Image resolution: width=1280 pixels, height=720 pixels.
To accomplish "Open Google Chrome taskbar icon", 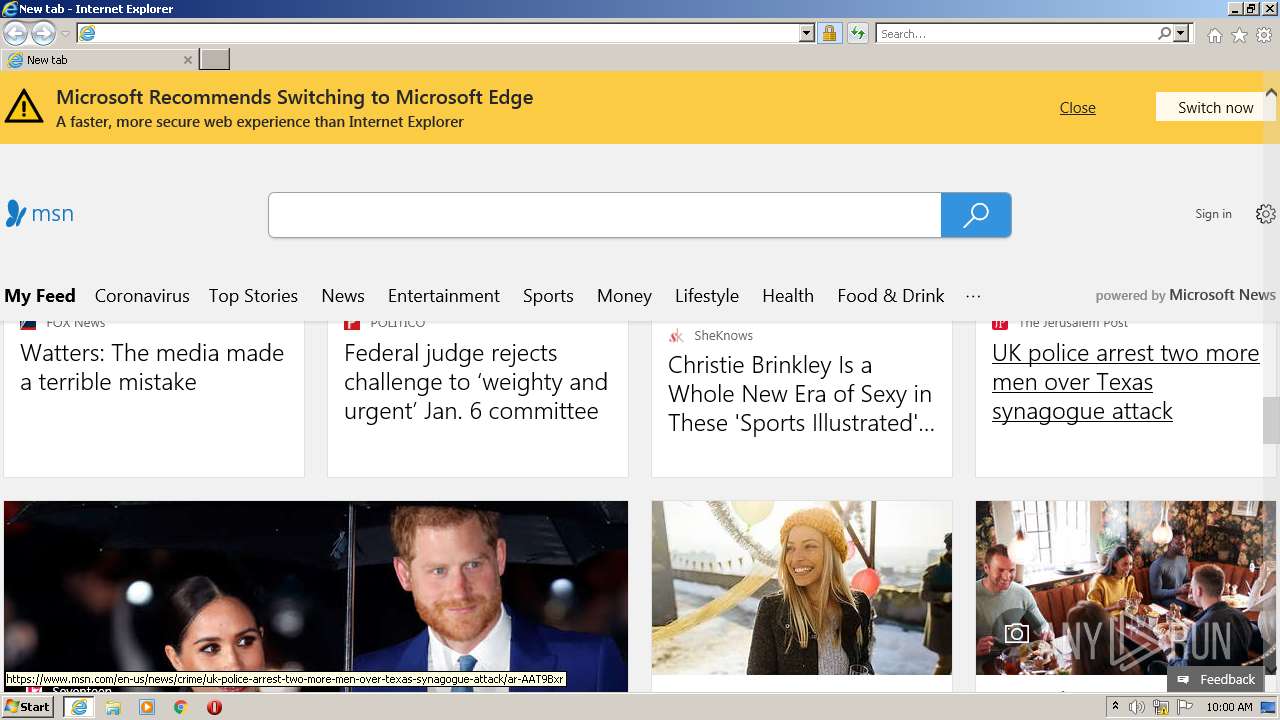I will (x=180, y=707).
